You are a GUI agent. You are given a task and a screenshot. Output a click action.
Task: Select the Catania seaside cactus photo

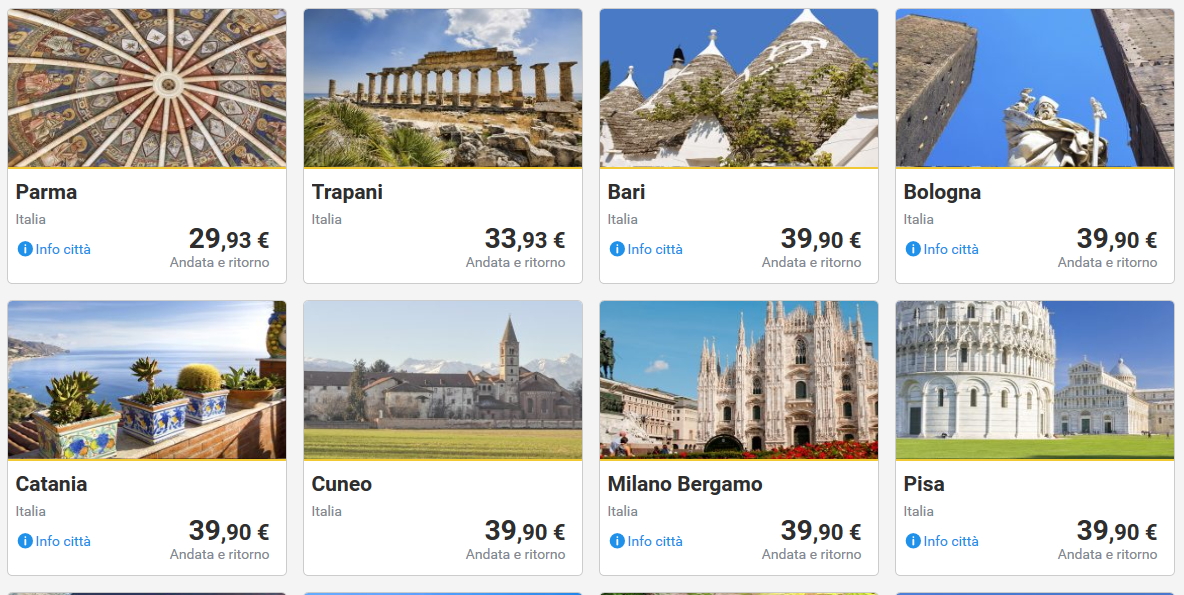point(147,380)
